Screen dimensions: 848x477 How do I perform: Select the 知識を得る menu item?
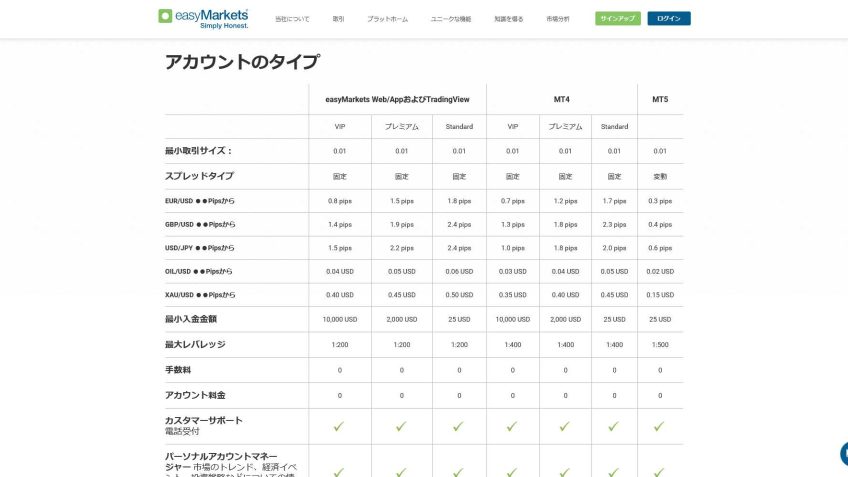(x=510, y=19)
